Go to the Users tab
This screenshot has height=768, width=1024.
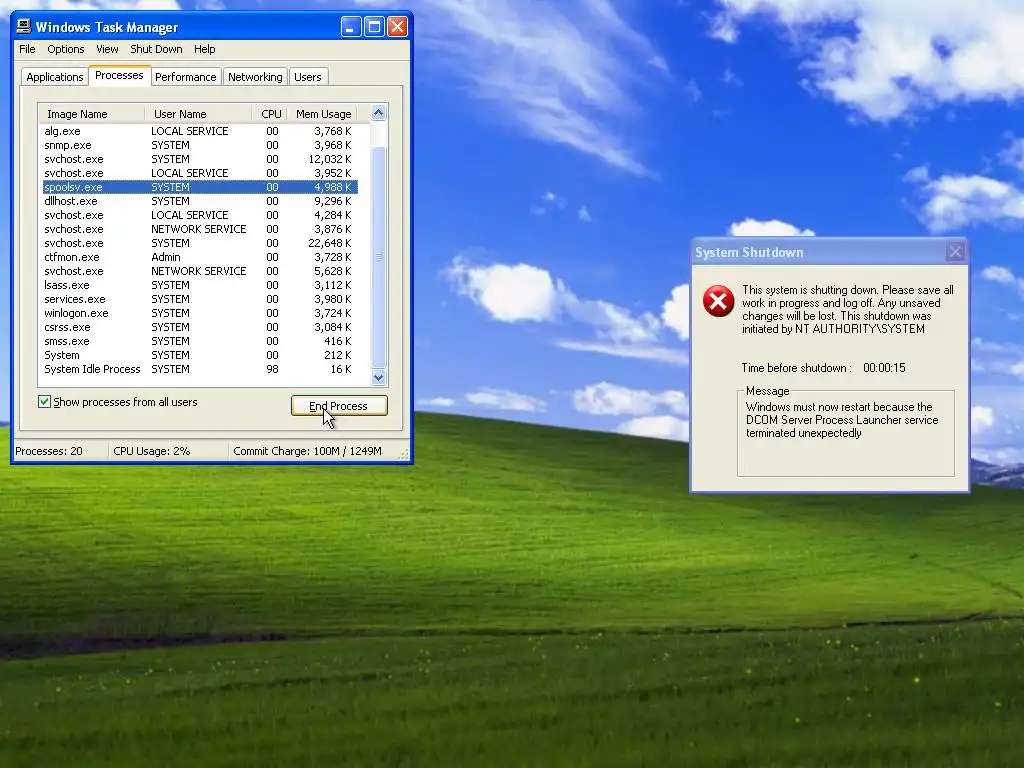click(308, 76)
